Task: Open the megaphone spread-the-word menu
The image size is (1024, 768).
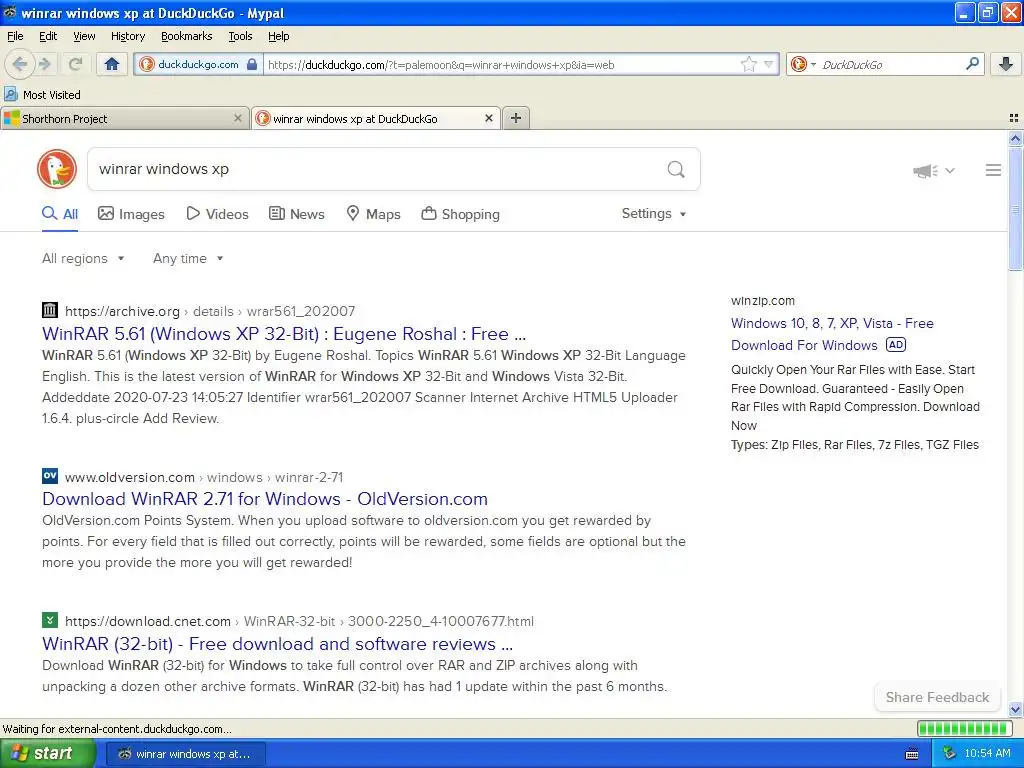Action: point(934,170)
